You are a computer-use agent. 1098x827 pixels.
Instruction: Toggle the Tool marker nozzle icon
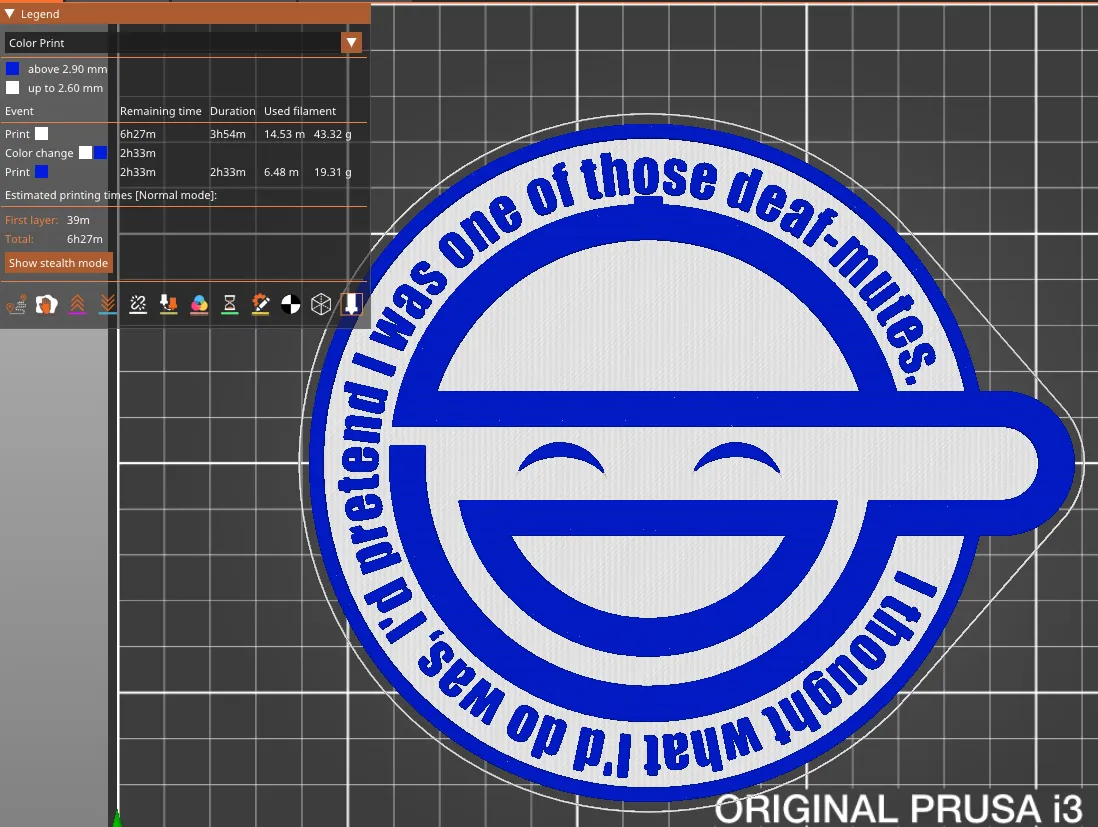point(350,304)
